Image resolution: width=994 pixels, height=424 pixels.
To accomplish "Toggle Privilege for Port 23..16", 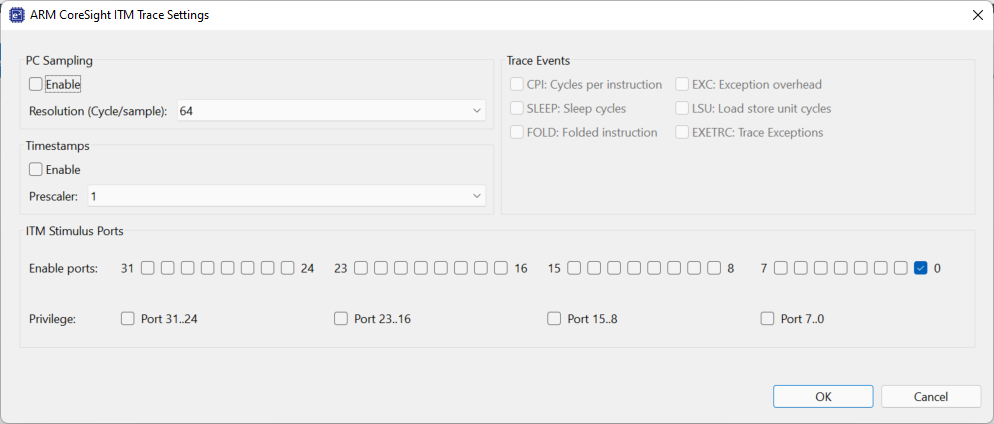I will click(341, 319).
